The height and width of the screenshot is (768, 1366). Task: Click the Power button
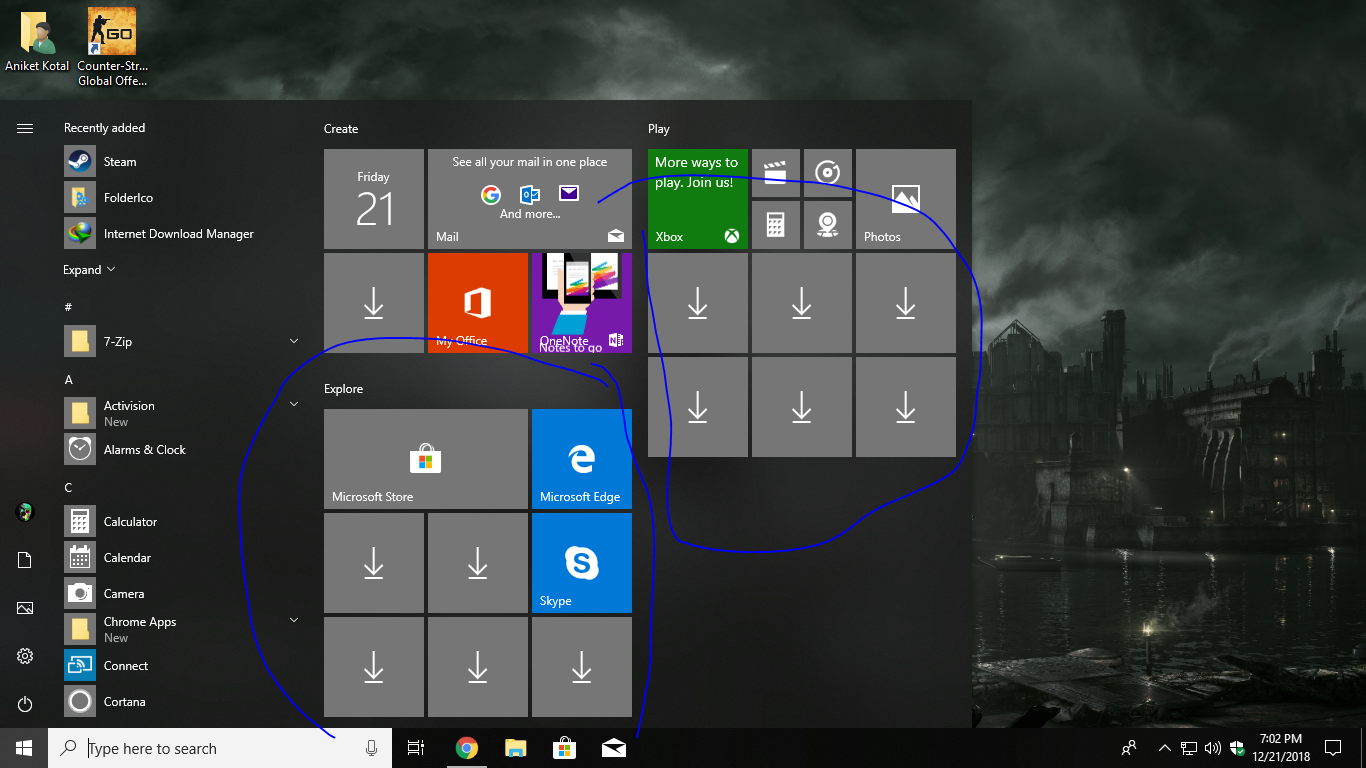click(x=25, y=704)
